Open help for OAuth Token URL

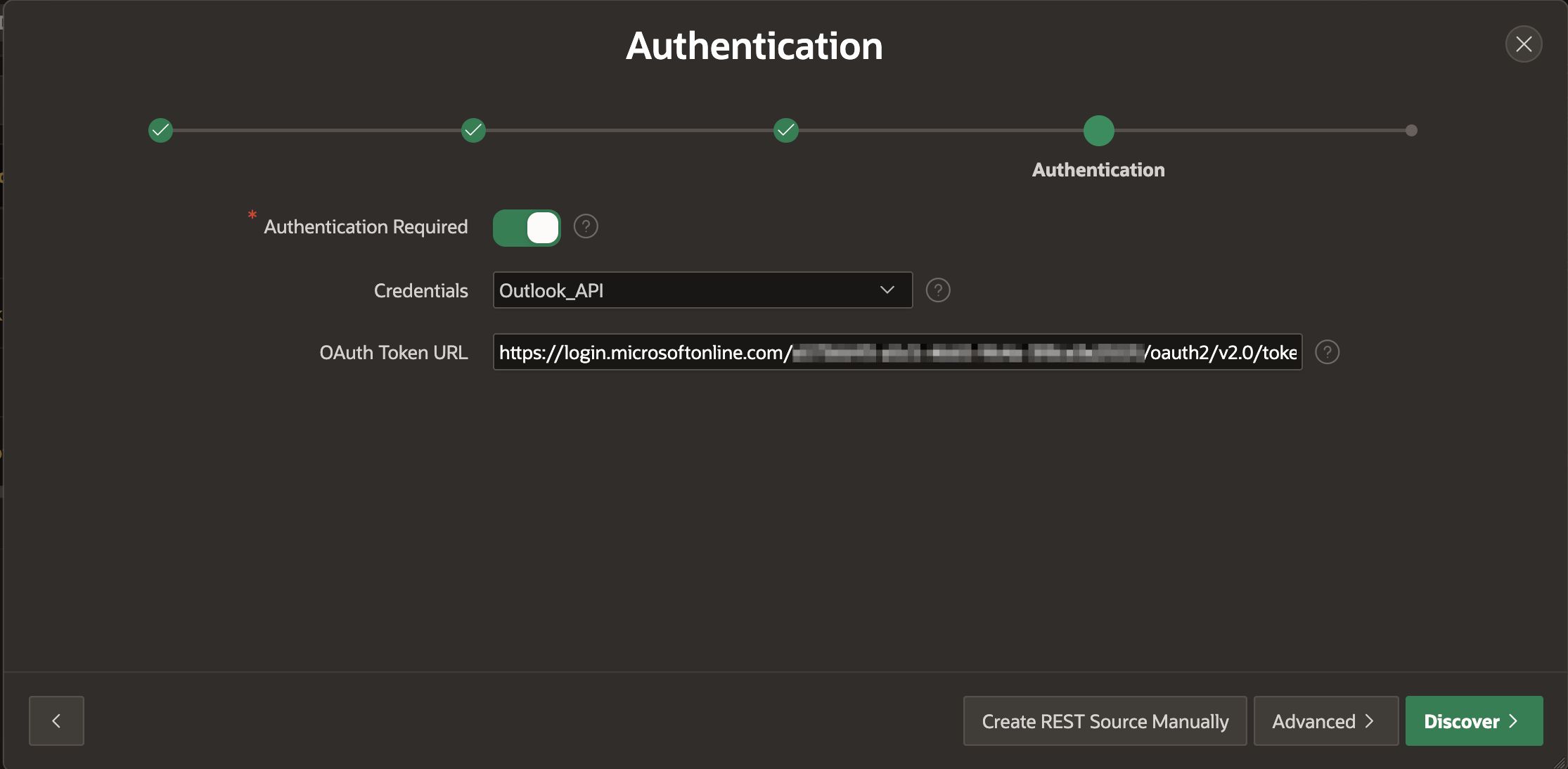click(x=1327, y=352)
